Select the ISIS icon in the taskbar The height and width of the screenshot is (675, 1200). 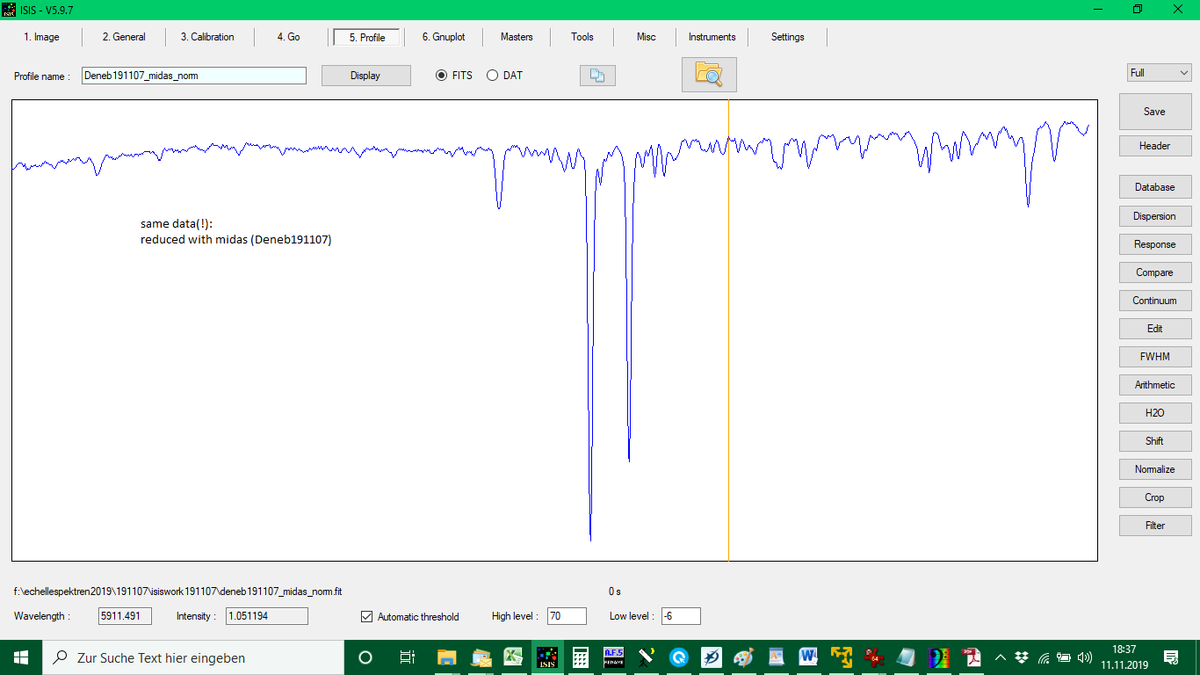(x=546, y=658)
